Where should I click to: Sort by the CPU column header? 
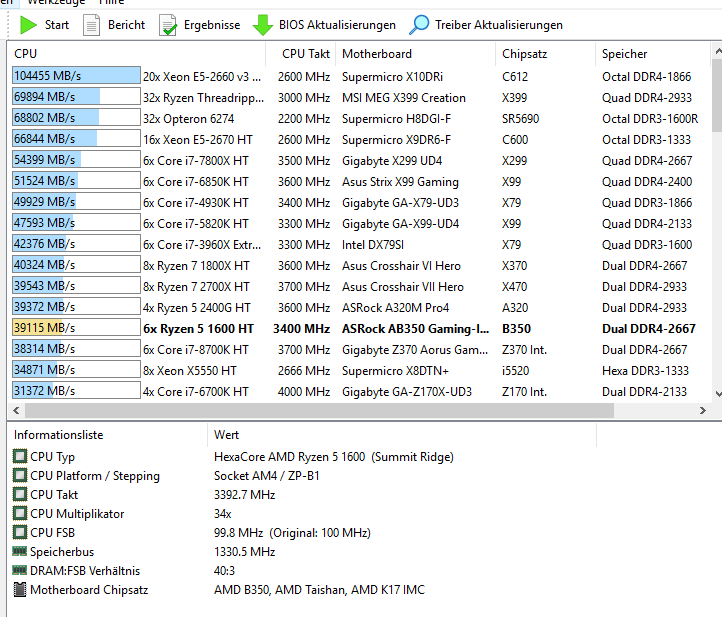pyautogui.click(x=137, y=54)
